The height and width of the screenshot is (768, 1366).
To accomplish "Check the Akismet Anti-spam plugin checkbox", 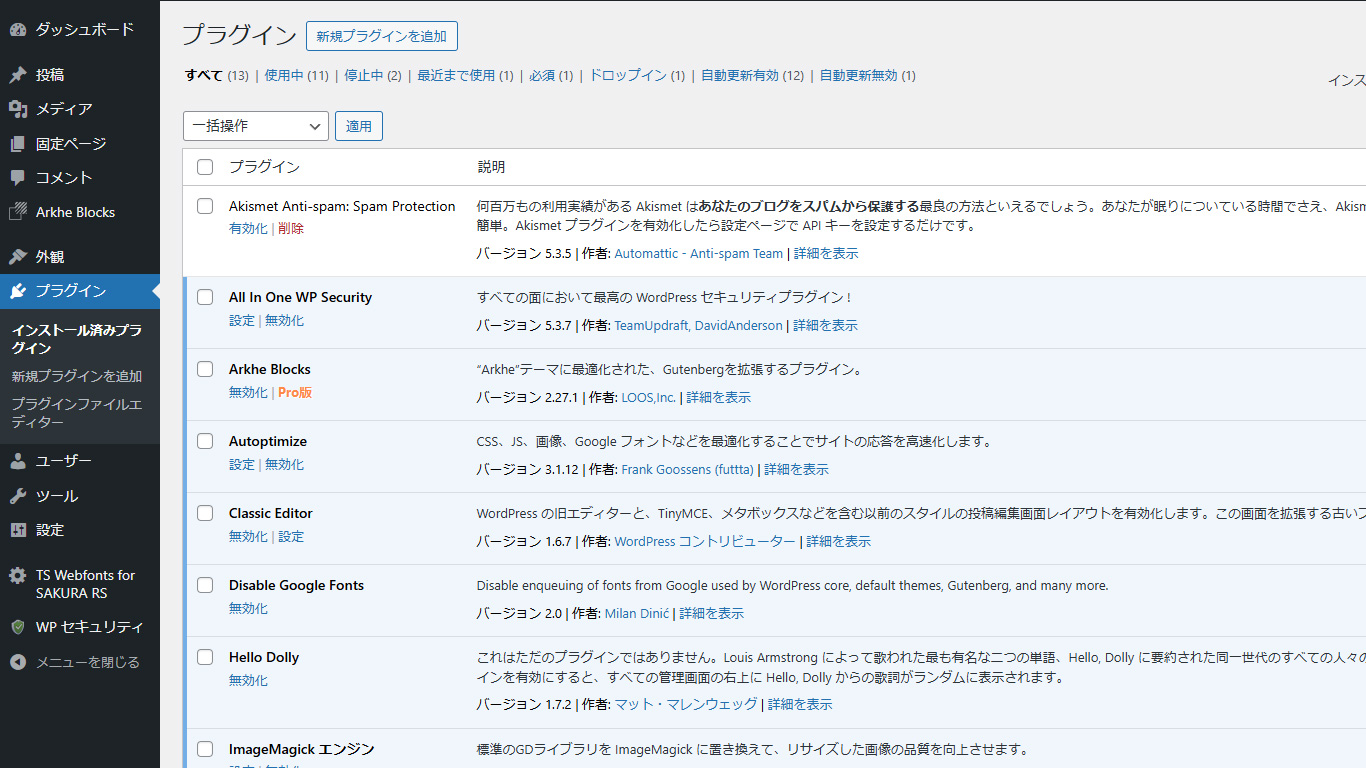I will click(205, 206).
